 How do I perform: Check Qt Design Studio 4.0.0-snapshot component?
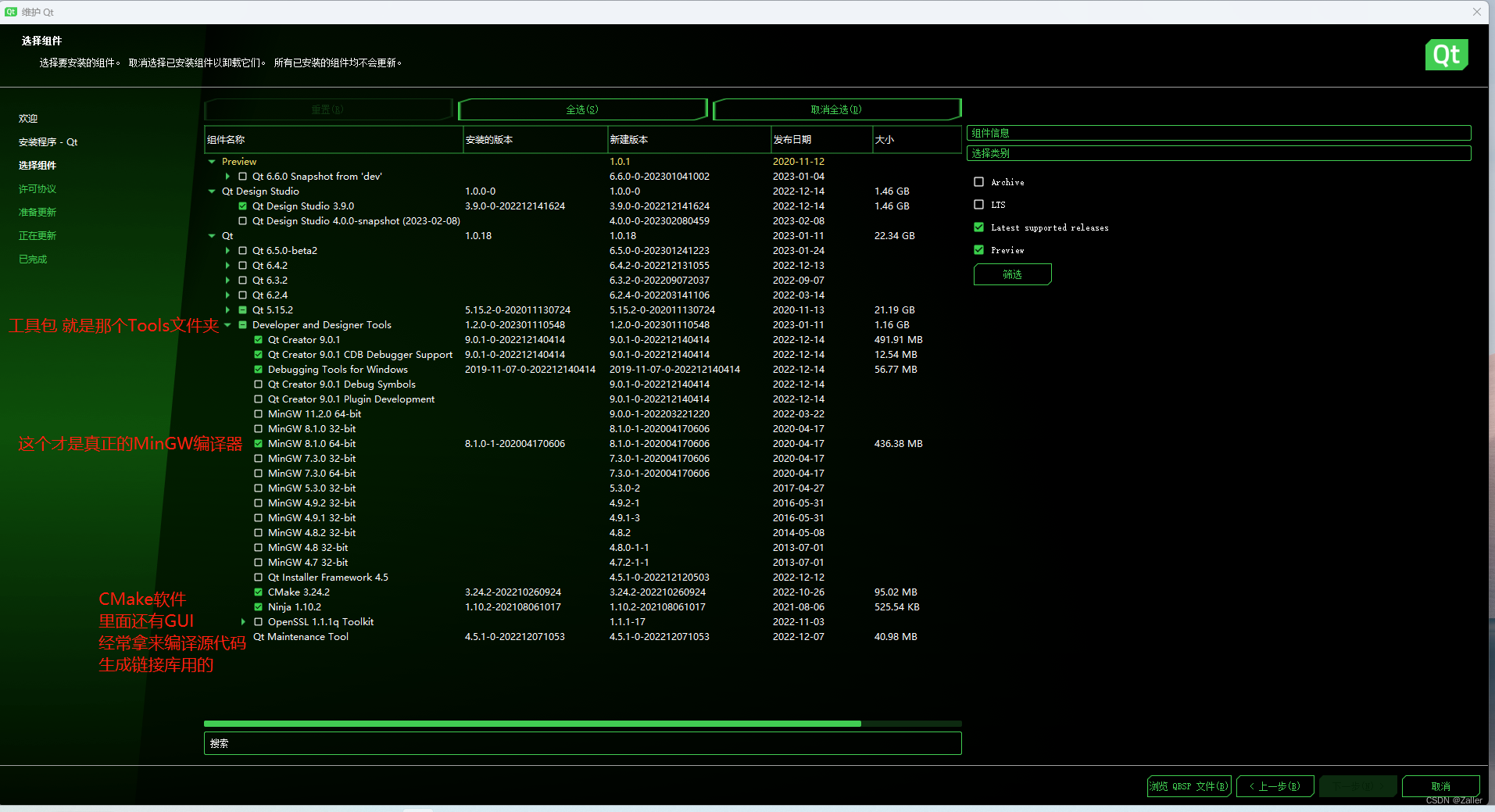click(242, 221)
